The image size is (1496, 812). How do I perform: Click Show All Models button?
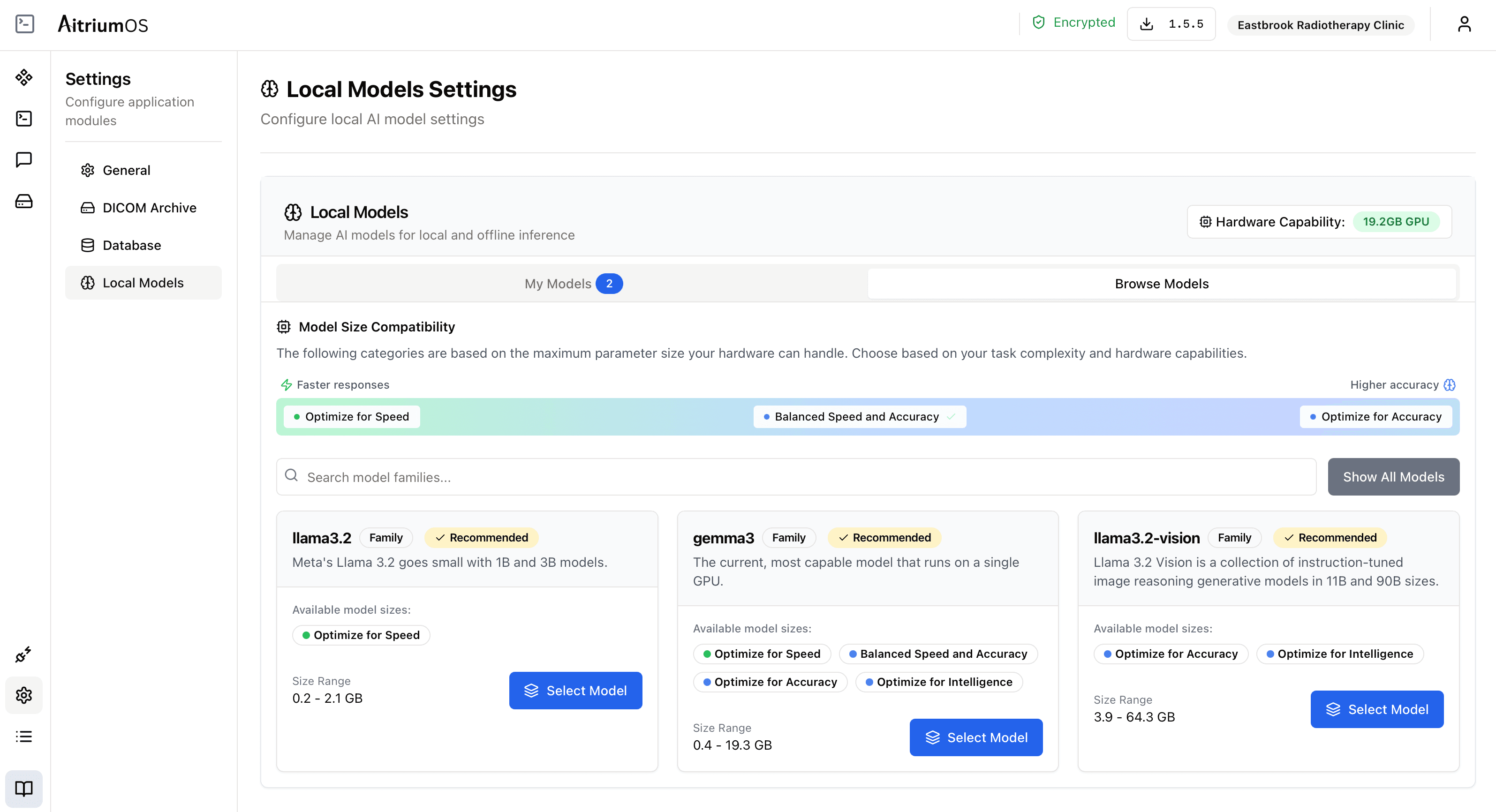[x=1393, y=477]
